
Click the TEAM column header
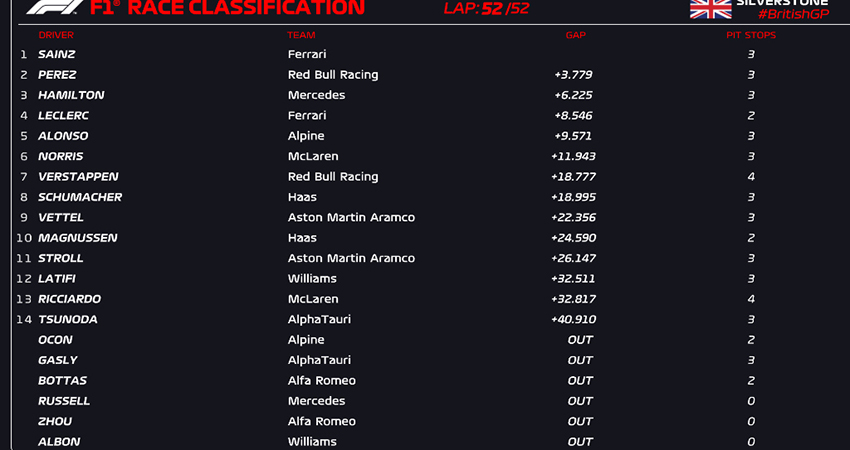point(301,35)
